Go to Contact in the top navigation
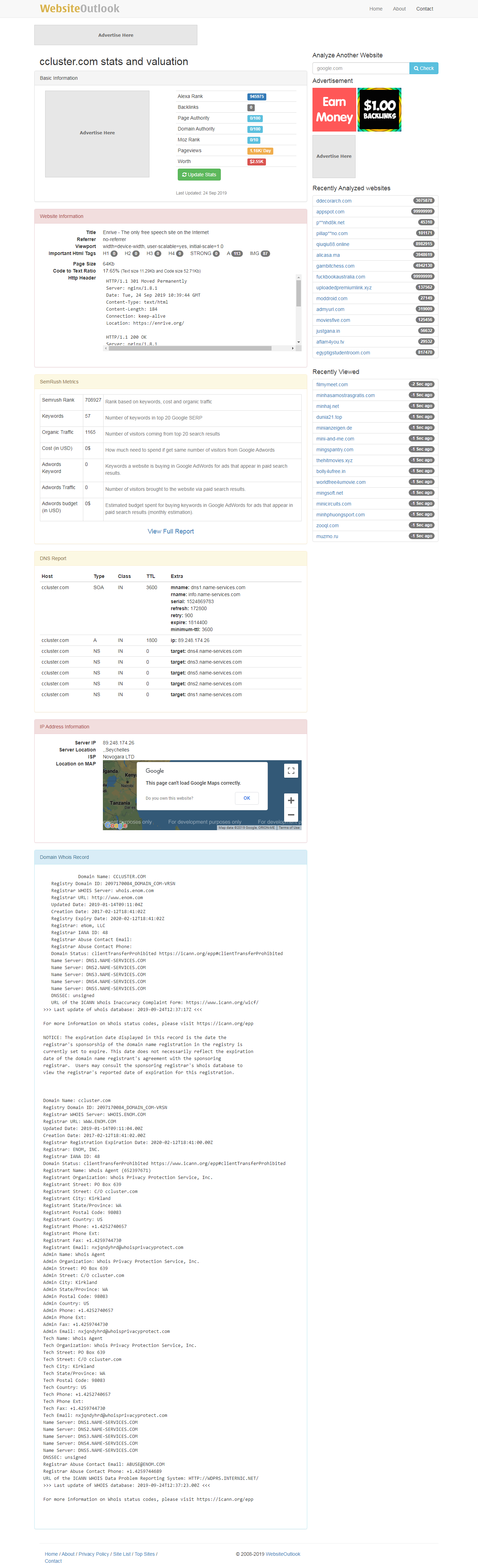The image size is (478, 1568). coord(424,9)
